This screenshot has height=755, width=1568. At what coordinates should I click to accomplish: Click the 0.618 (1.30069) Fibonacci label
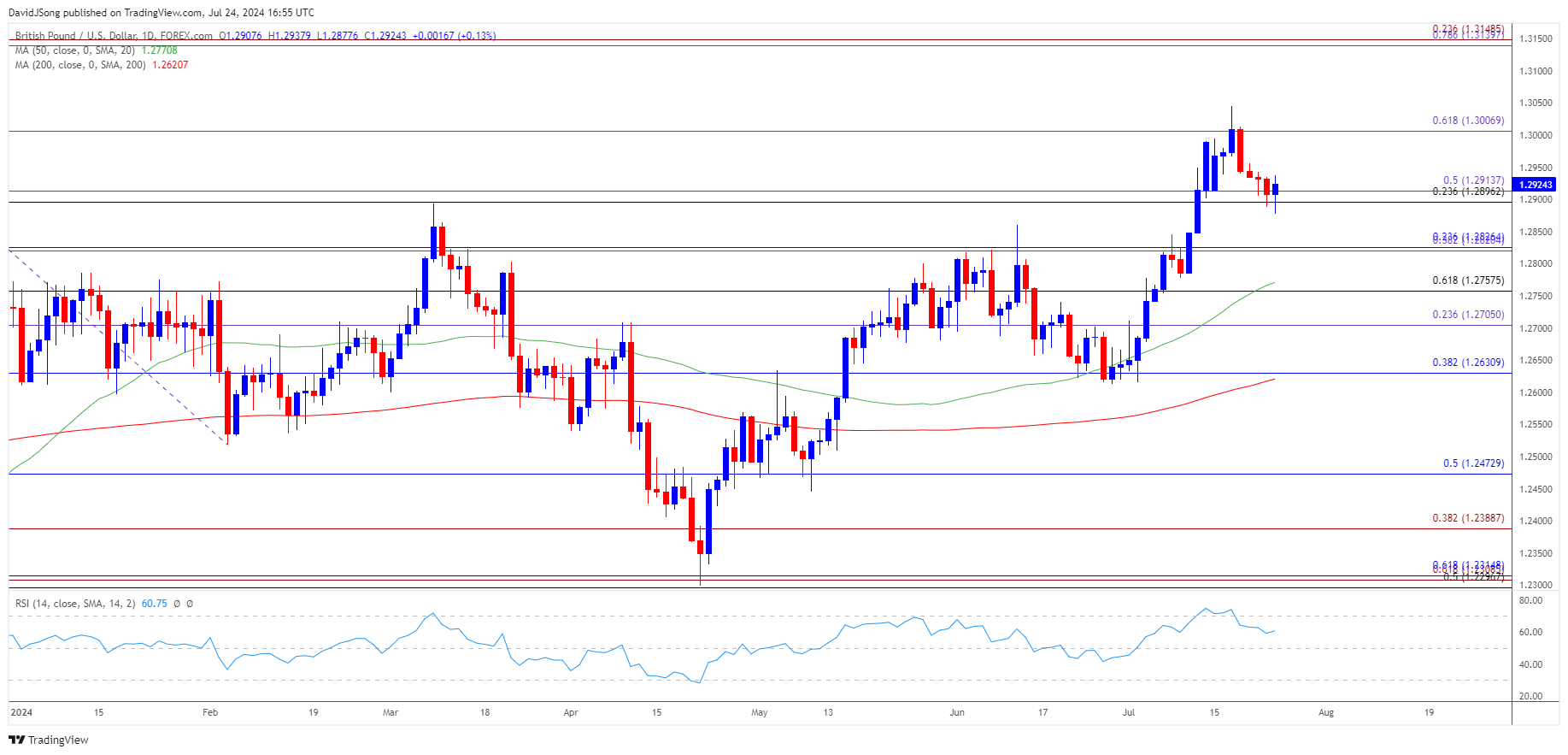point(1468,121)
